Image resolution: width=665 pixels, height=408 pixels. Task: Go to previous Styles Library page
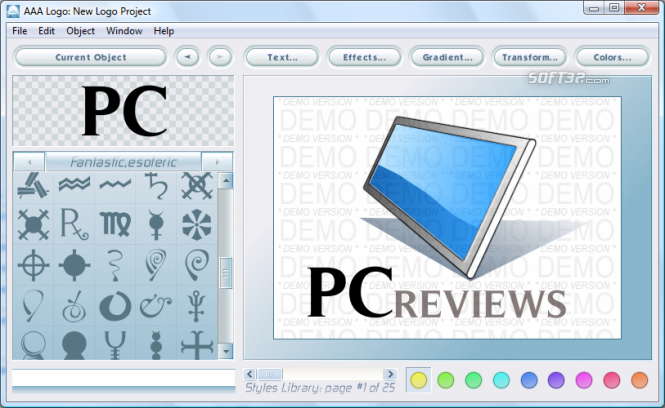(250, 374)
